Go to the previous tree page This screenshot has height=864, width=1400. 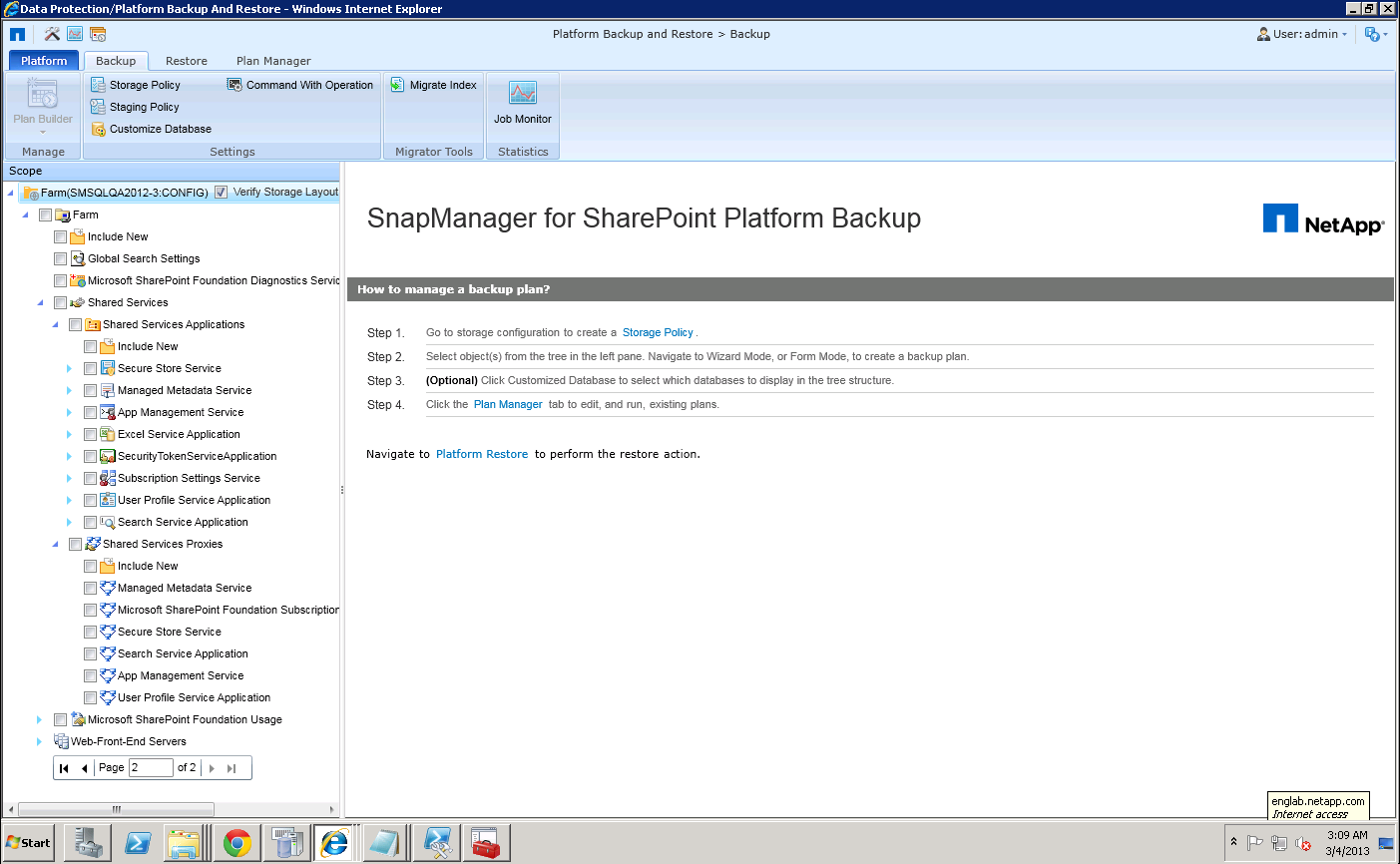pos(84,768)
